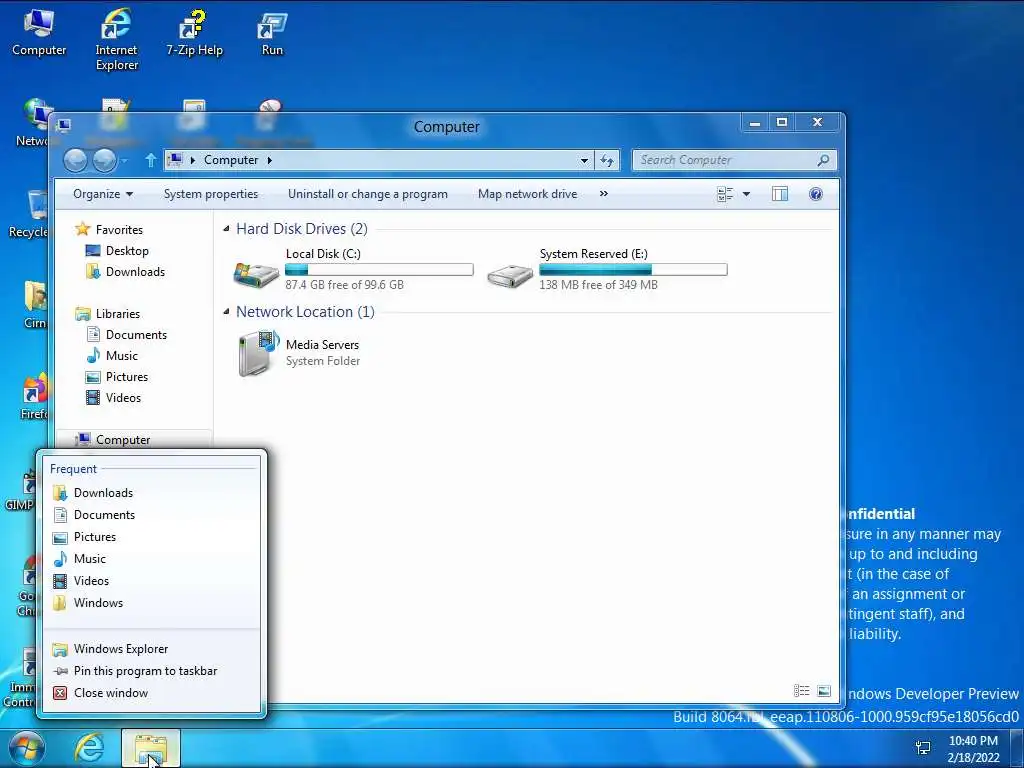Open the network tray icon

(x=923, y=748)
